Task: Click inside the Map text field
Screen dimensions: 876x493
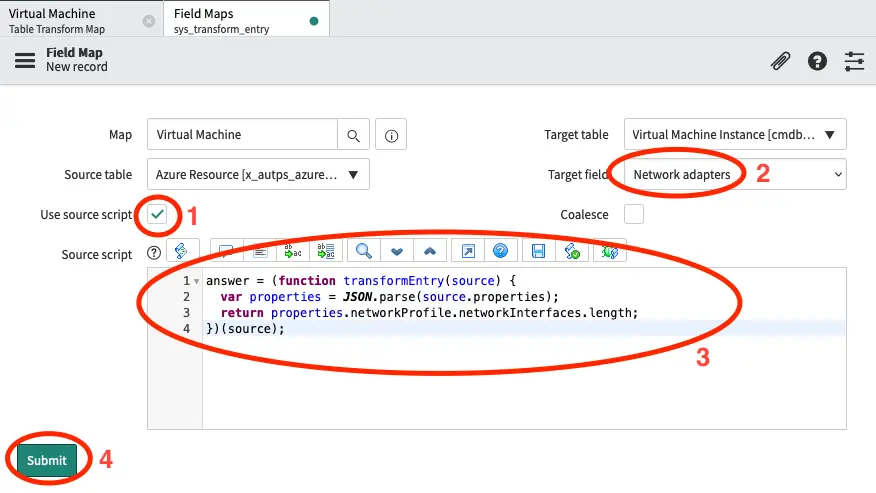Action: pyautogui.click(x=242, y=135)
